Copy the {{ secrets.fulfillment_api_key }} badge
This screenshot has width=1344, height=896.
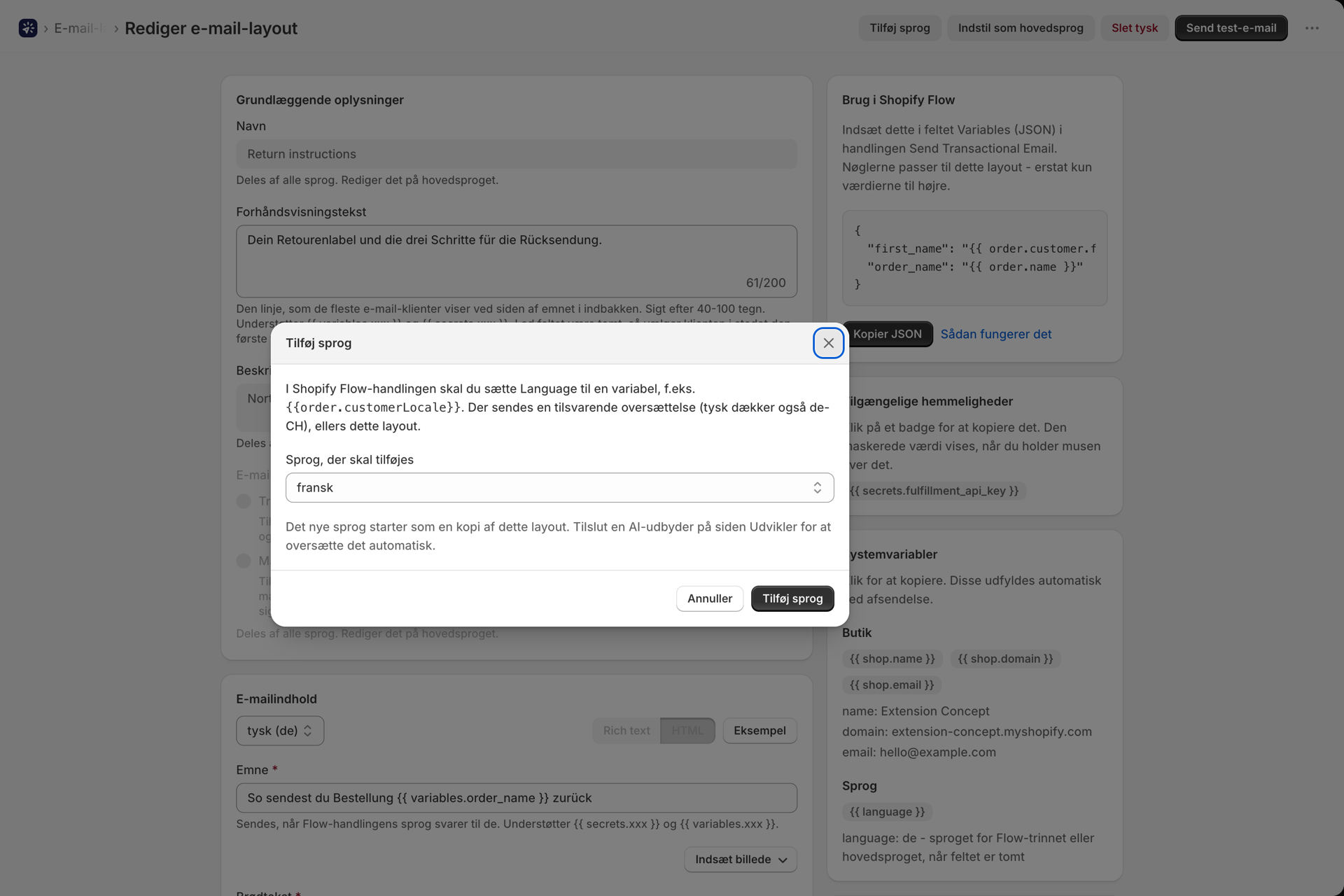pos(934,491)
